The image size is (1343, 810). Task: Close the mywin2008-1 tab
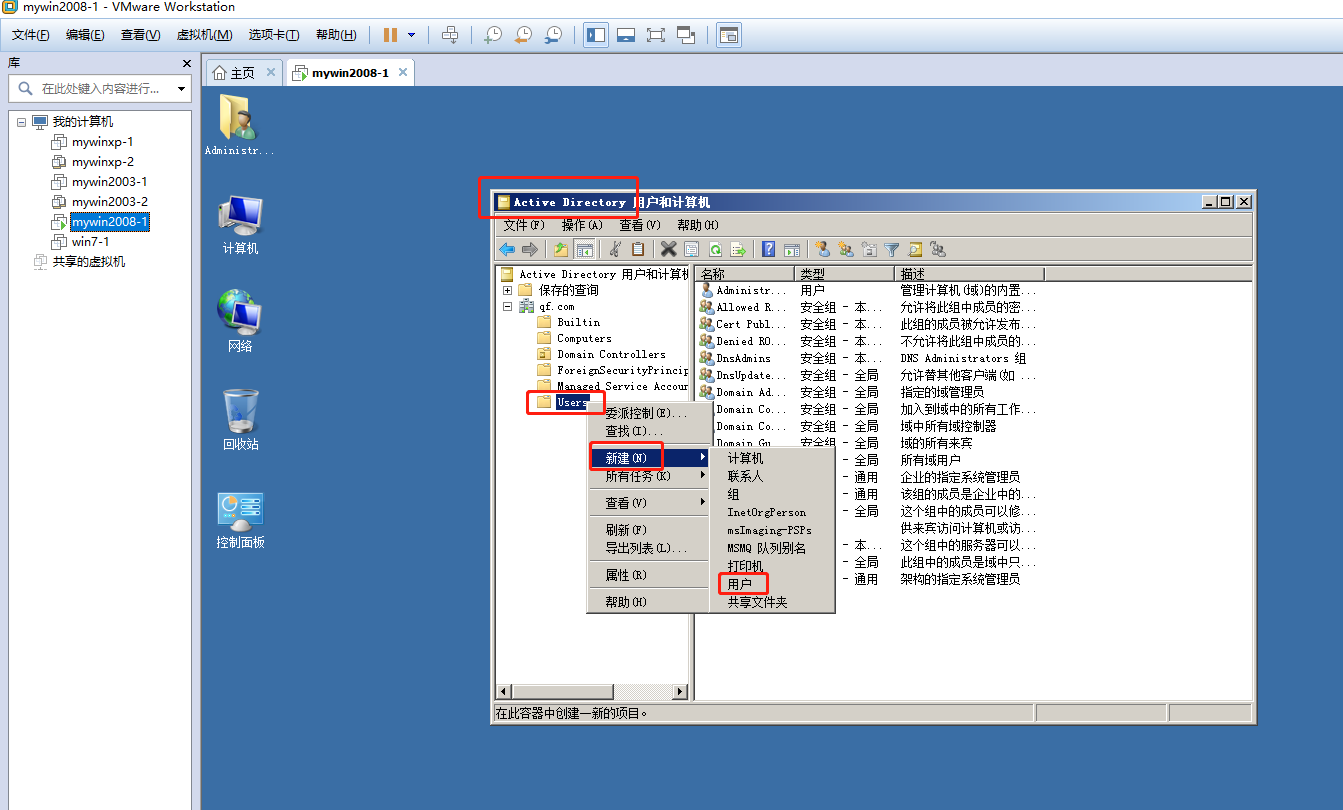[403, 72]
